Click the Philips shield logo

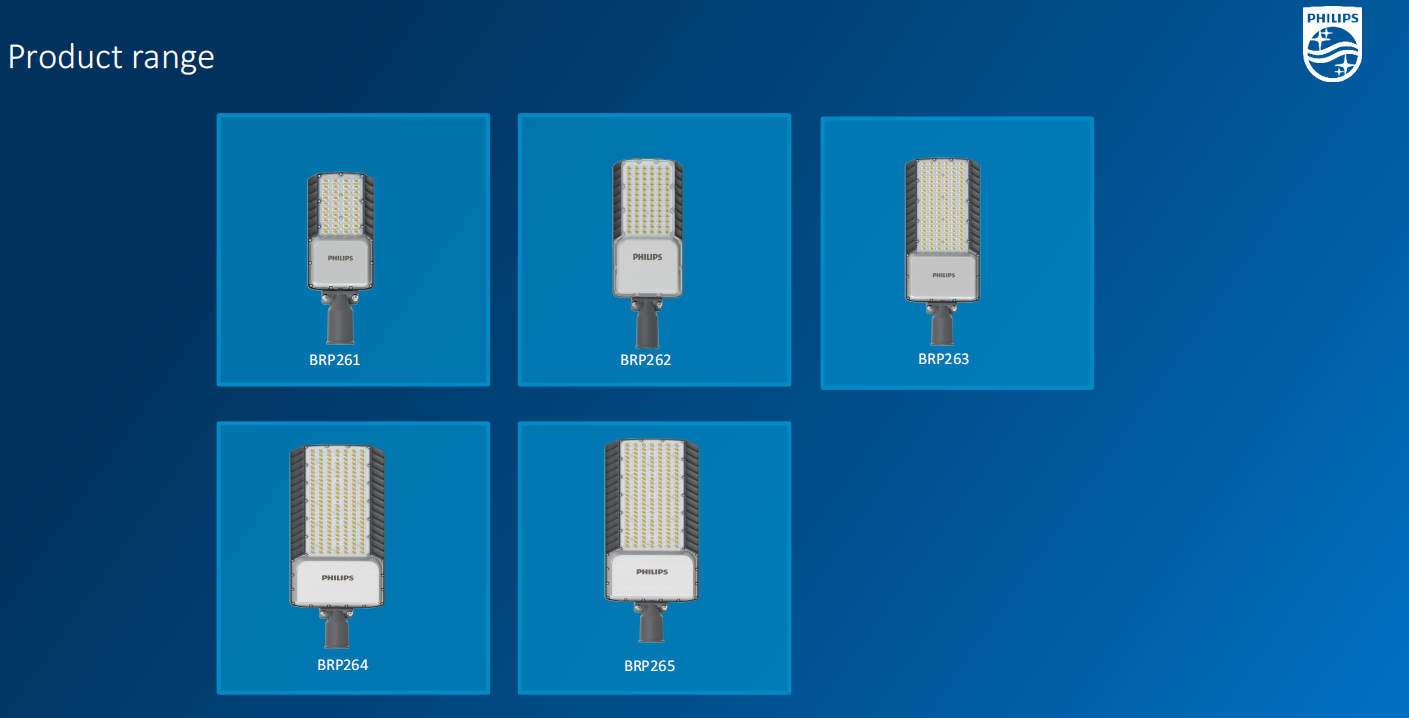(1332, 45)
